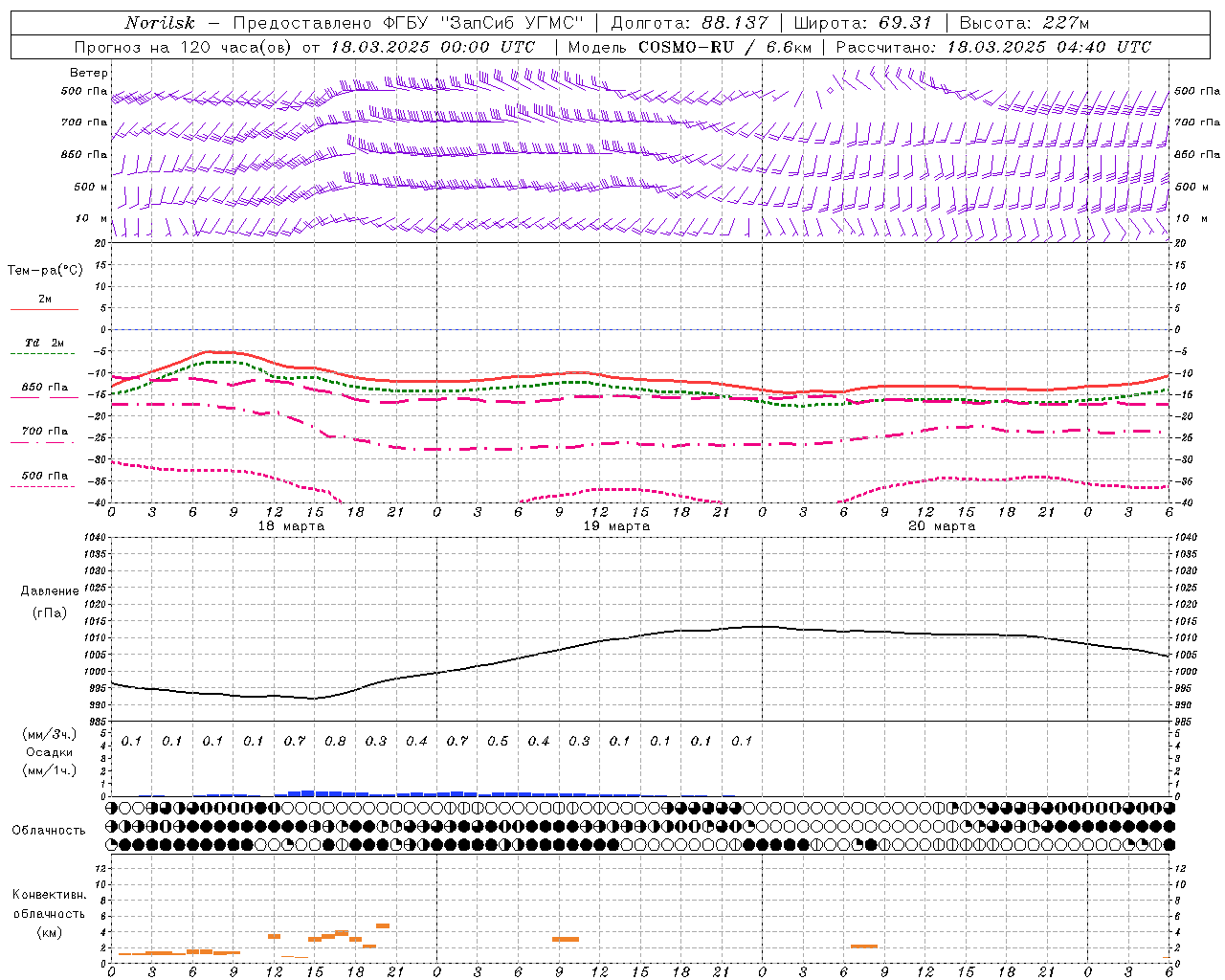Click the Высота: 227м header field

(x=1024, y=23)
